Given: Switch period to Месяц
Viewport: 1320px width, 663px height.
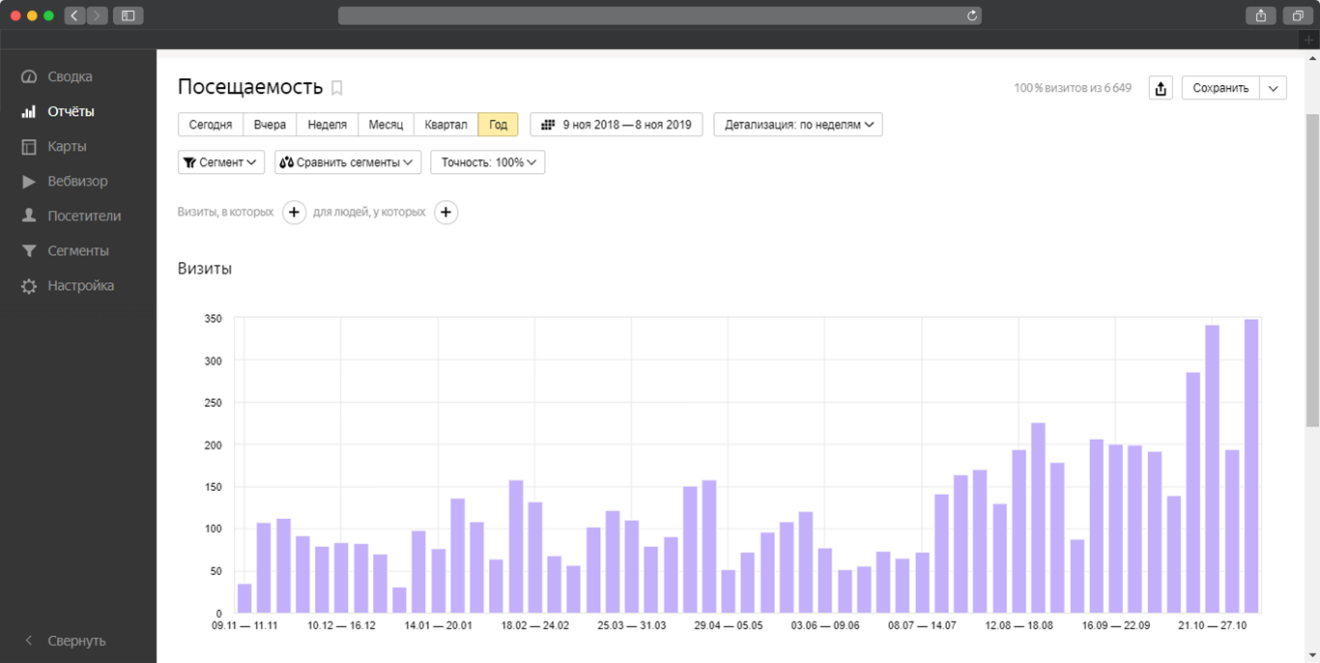Looking at the screenshot, I should coord(385,125).
